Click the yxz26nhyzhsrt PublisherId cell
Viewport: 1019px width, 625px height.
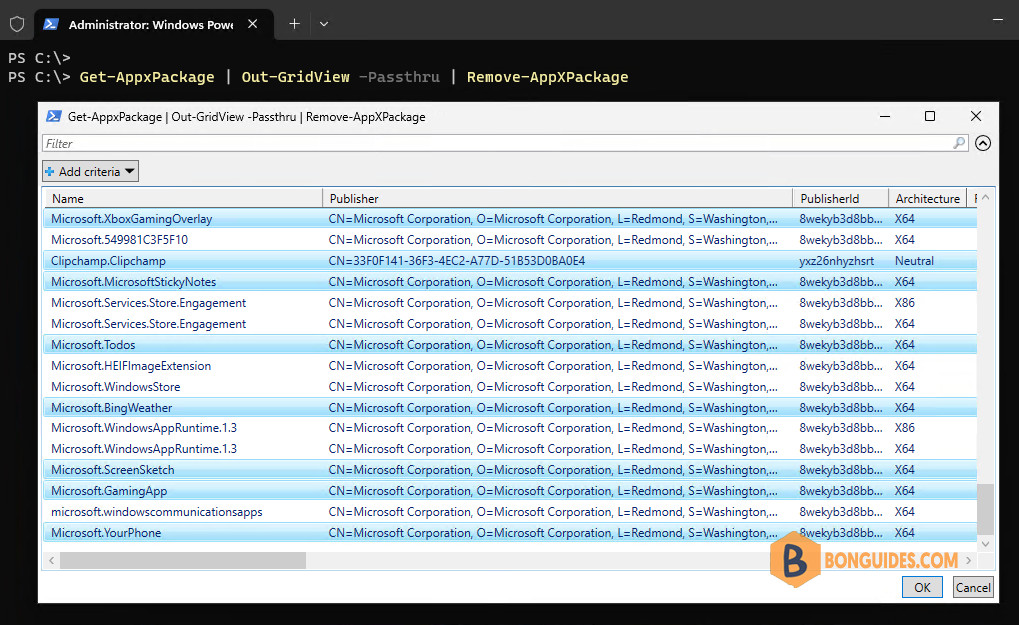836,261
